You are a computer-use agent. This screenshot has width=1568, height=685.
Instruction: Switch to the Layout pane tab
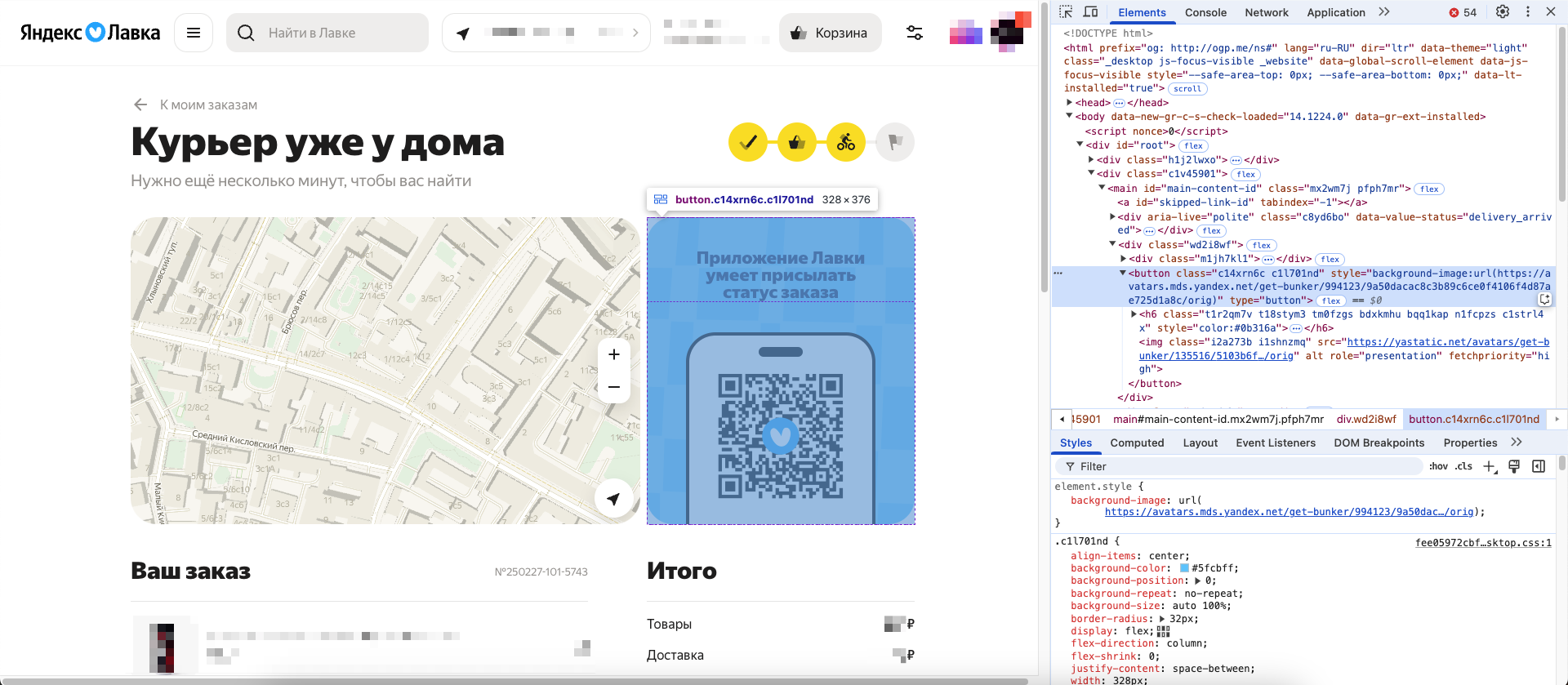coord(1200,443)
